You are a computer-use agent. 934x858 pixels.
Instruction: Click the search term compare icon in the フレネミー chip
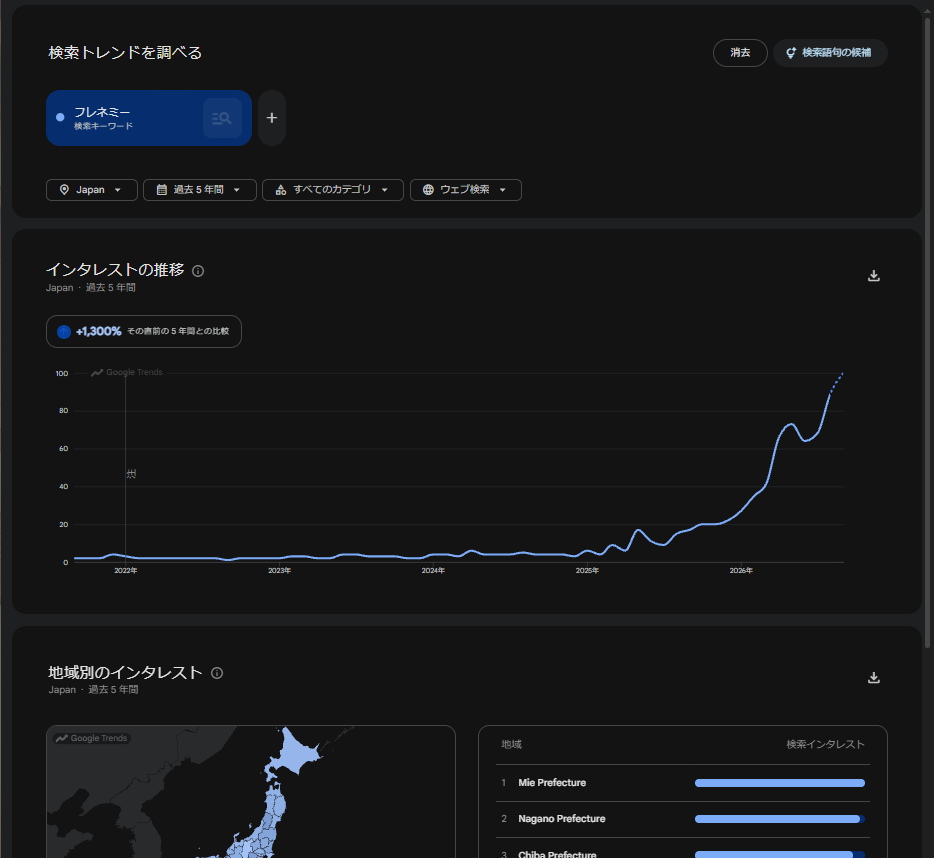222,118
